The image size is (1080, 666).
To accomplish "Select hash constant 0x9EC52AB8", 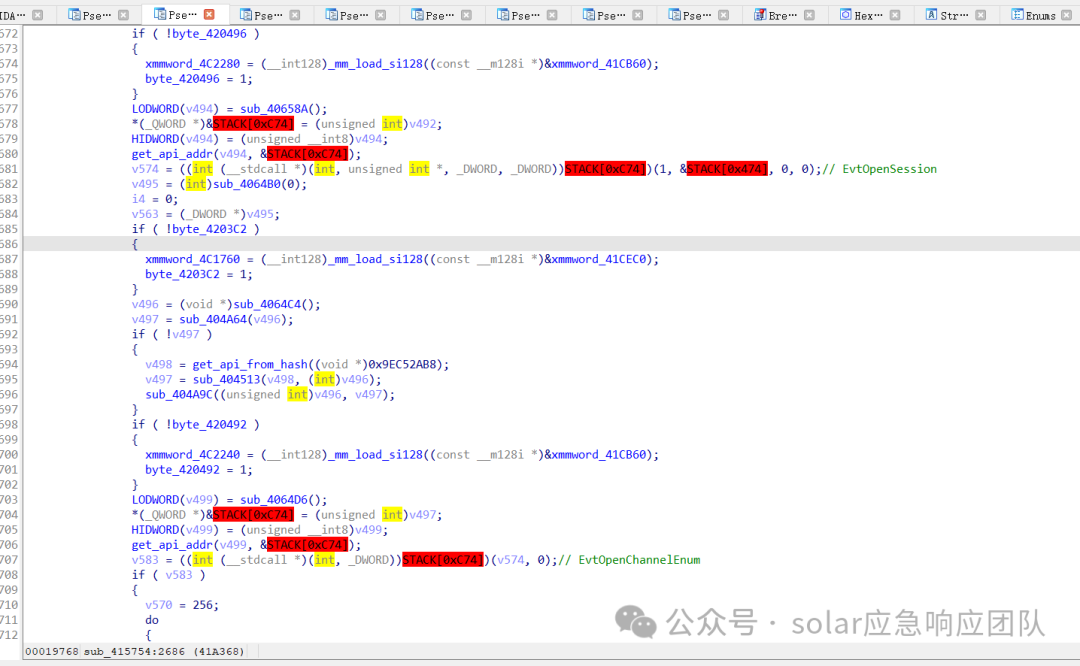I will (x=403, y=364).
